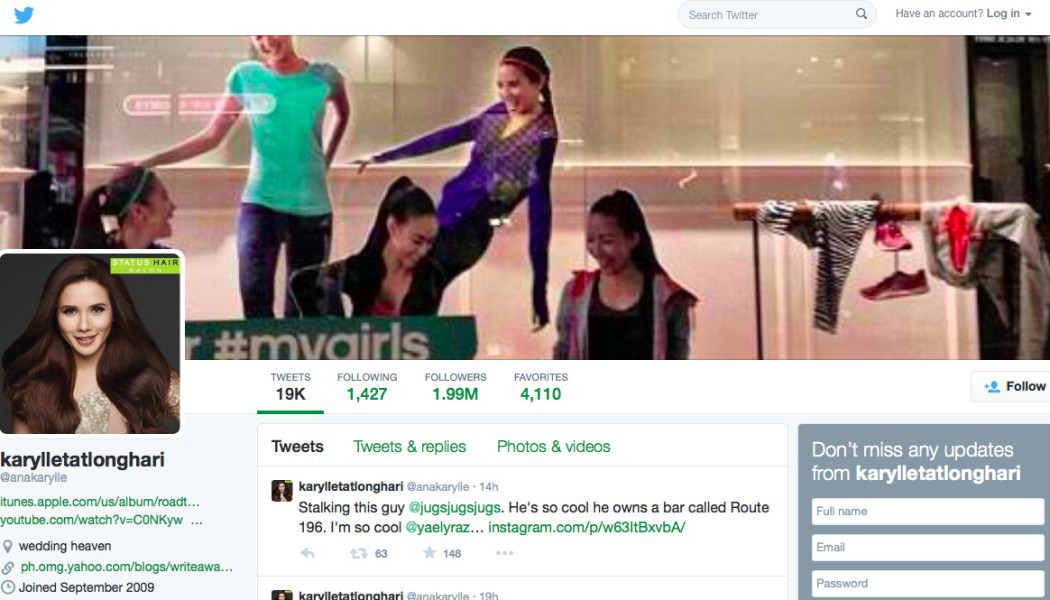Open the 14h timestamp of first tweet
This screenshot has width=1050, height=600.
point(489,487)
